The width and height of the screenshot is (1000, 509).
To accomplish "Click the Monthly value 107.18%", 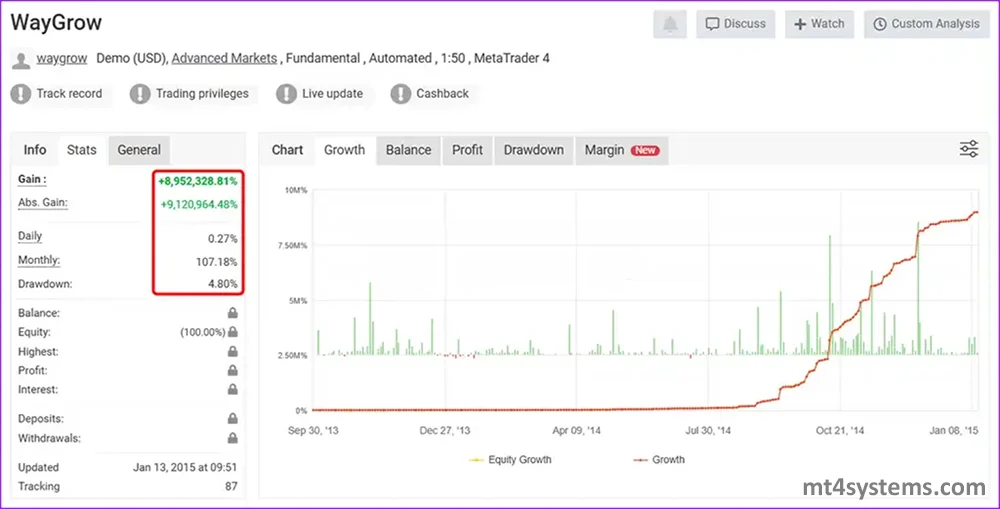I will pos(217,262).
